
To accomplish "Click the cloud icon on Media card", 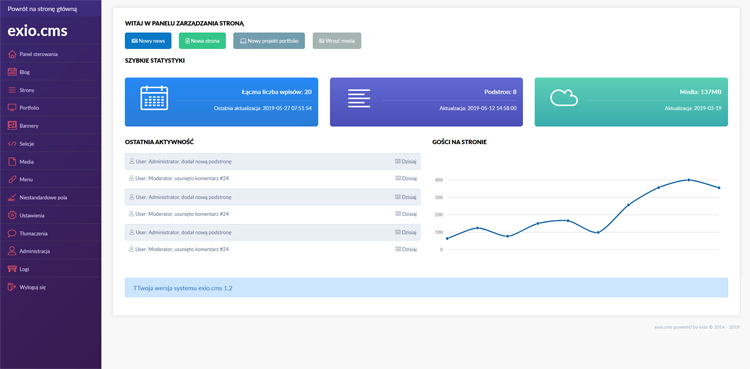I will (564, 98).
